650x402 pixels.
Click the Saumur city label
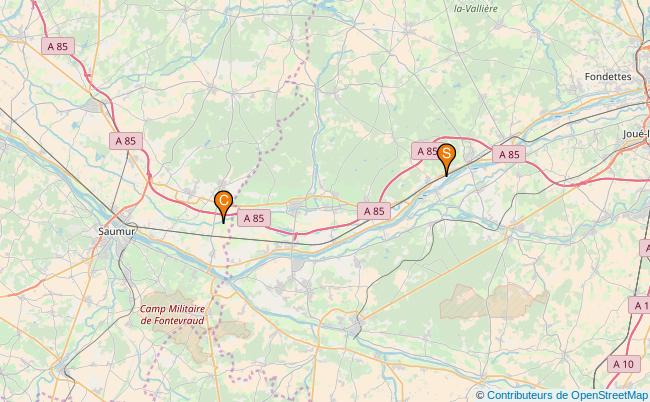tap(116, 231)
